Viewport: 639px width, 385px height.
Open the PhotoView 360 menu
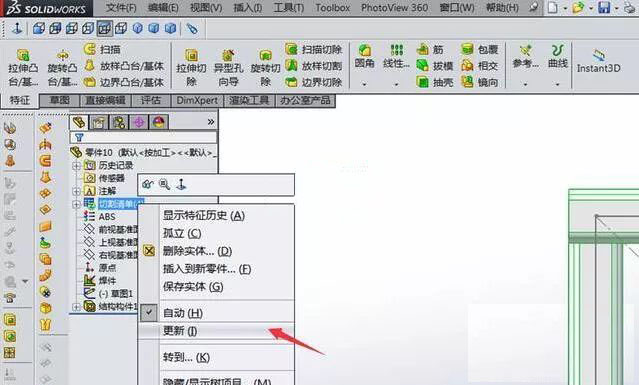click(394, 8)
